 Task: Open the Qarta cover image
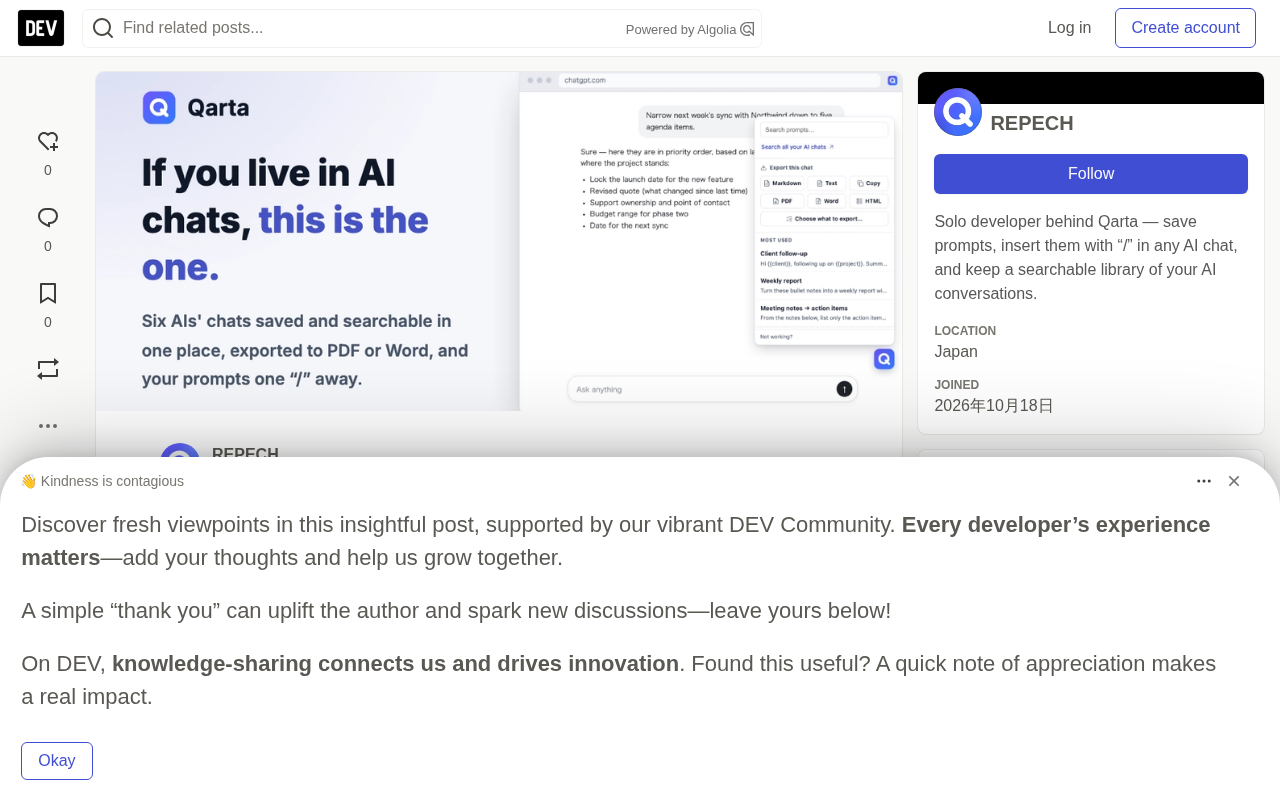point(499,241)
